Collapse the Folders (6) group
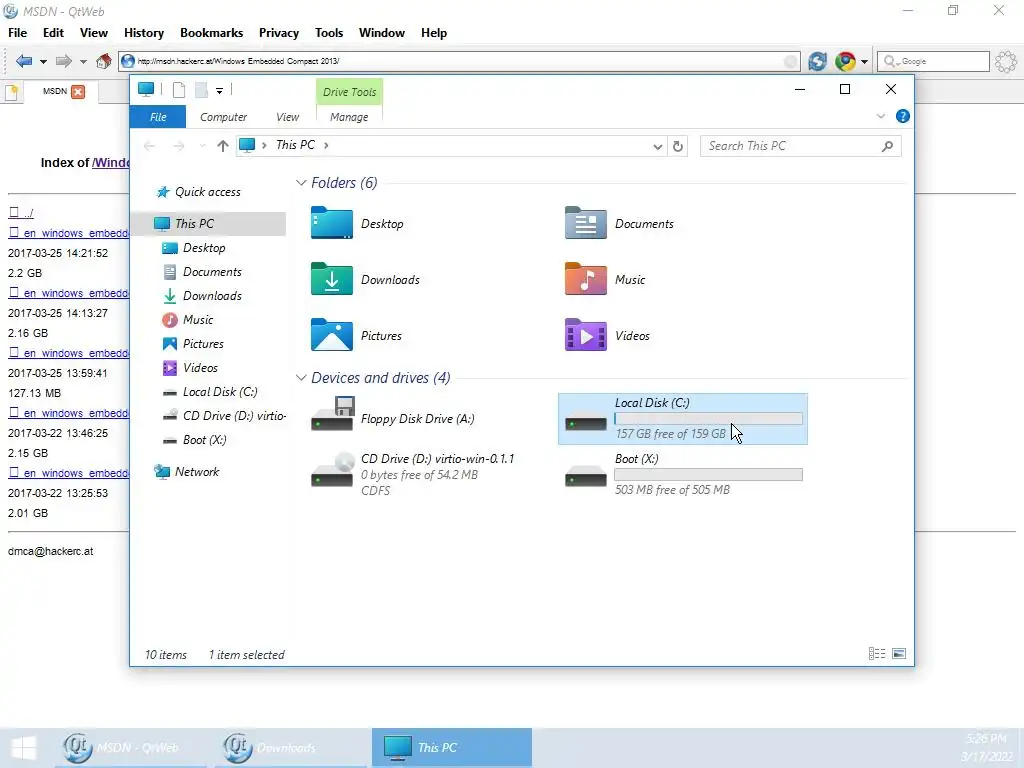Screen dimensions: 1024x768 tap(301, 183)
